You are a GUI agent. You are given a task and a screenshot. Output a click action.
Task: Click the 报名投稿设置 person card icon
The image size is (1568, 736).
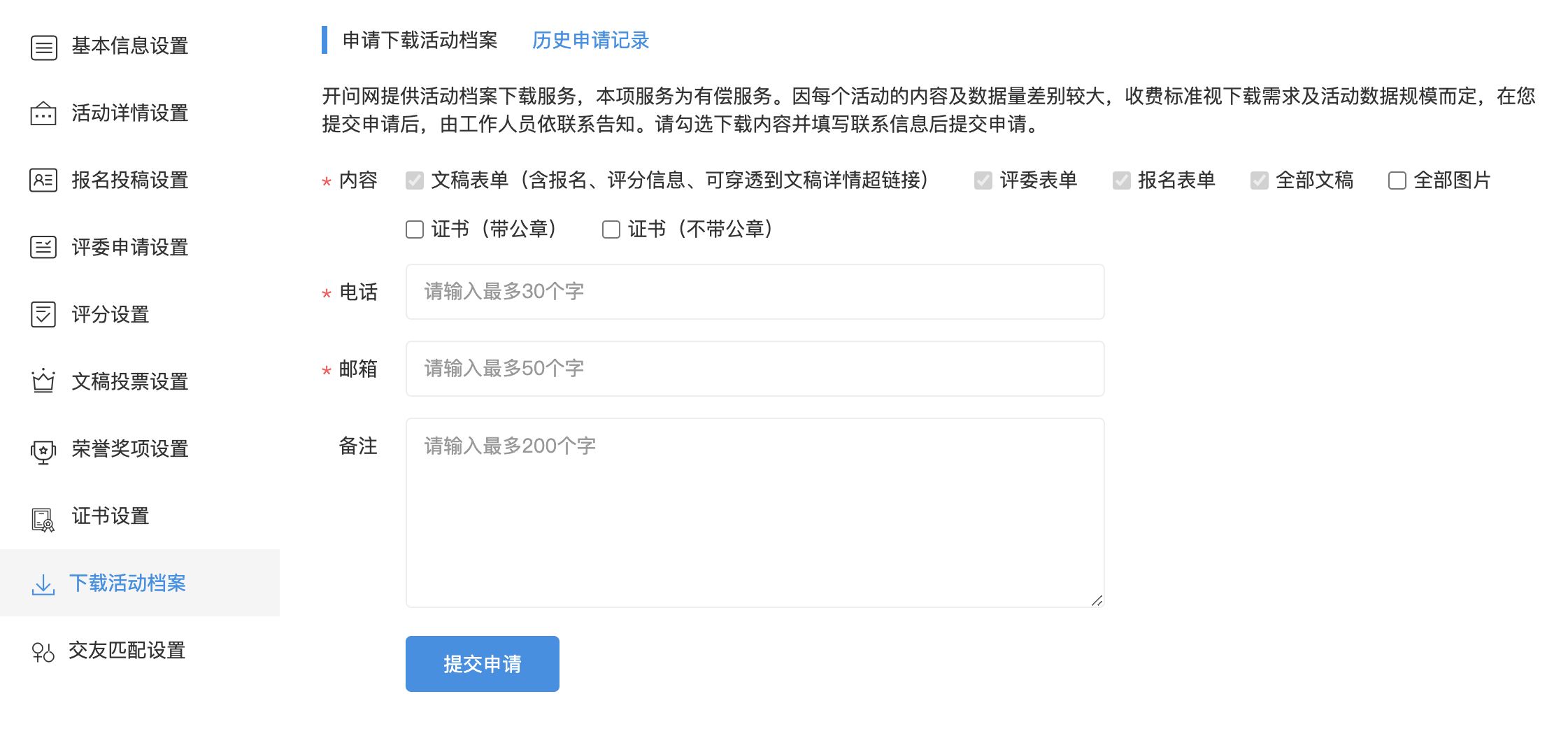click(x=43, y=181)
